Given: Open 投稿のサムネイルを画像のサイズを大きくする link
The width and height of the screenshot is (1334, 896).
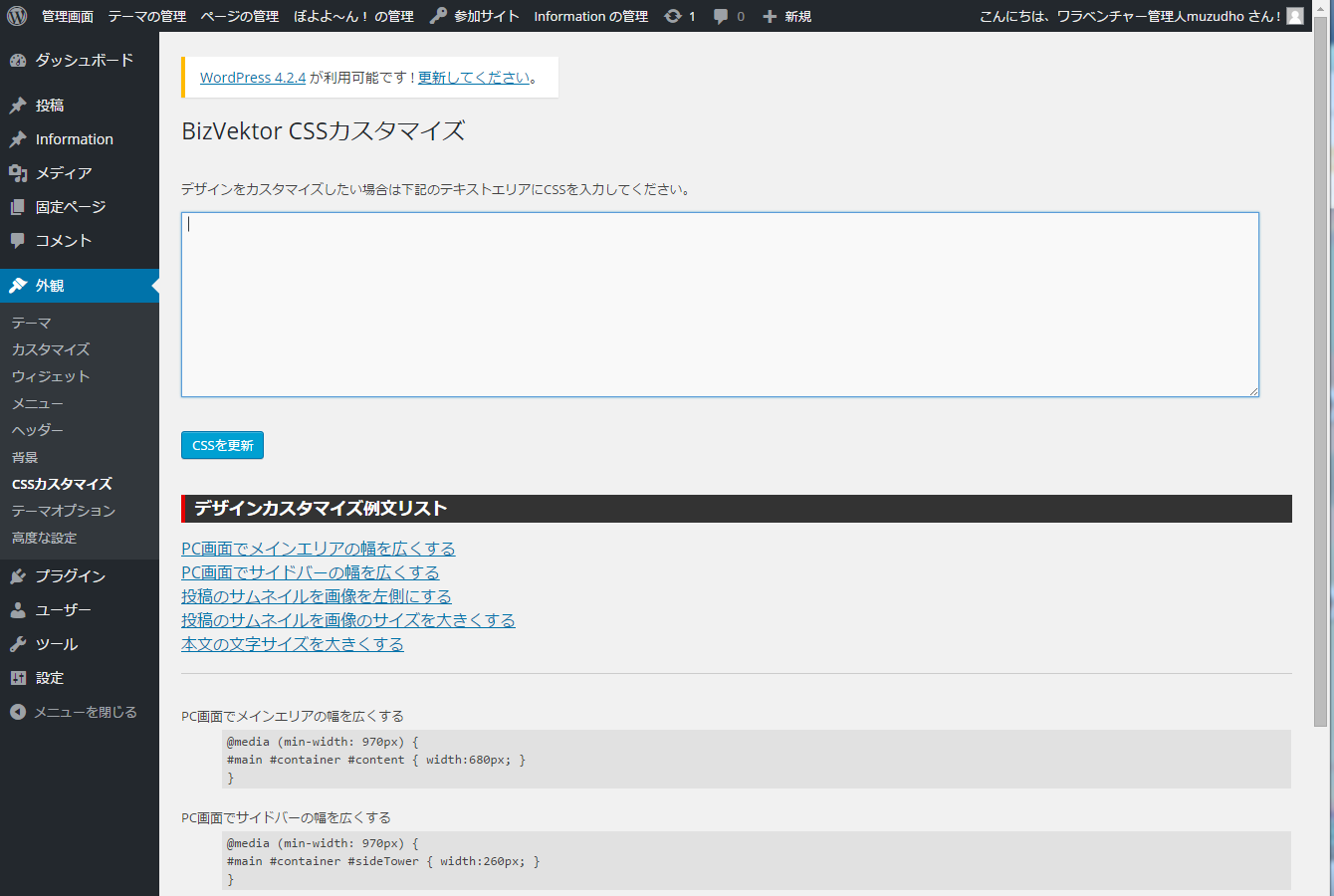Looking at the screenshot, I should (x=348, y=620).
